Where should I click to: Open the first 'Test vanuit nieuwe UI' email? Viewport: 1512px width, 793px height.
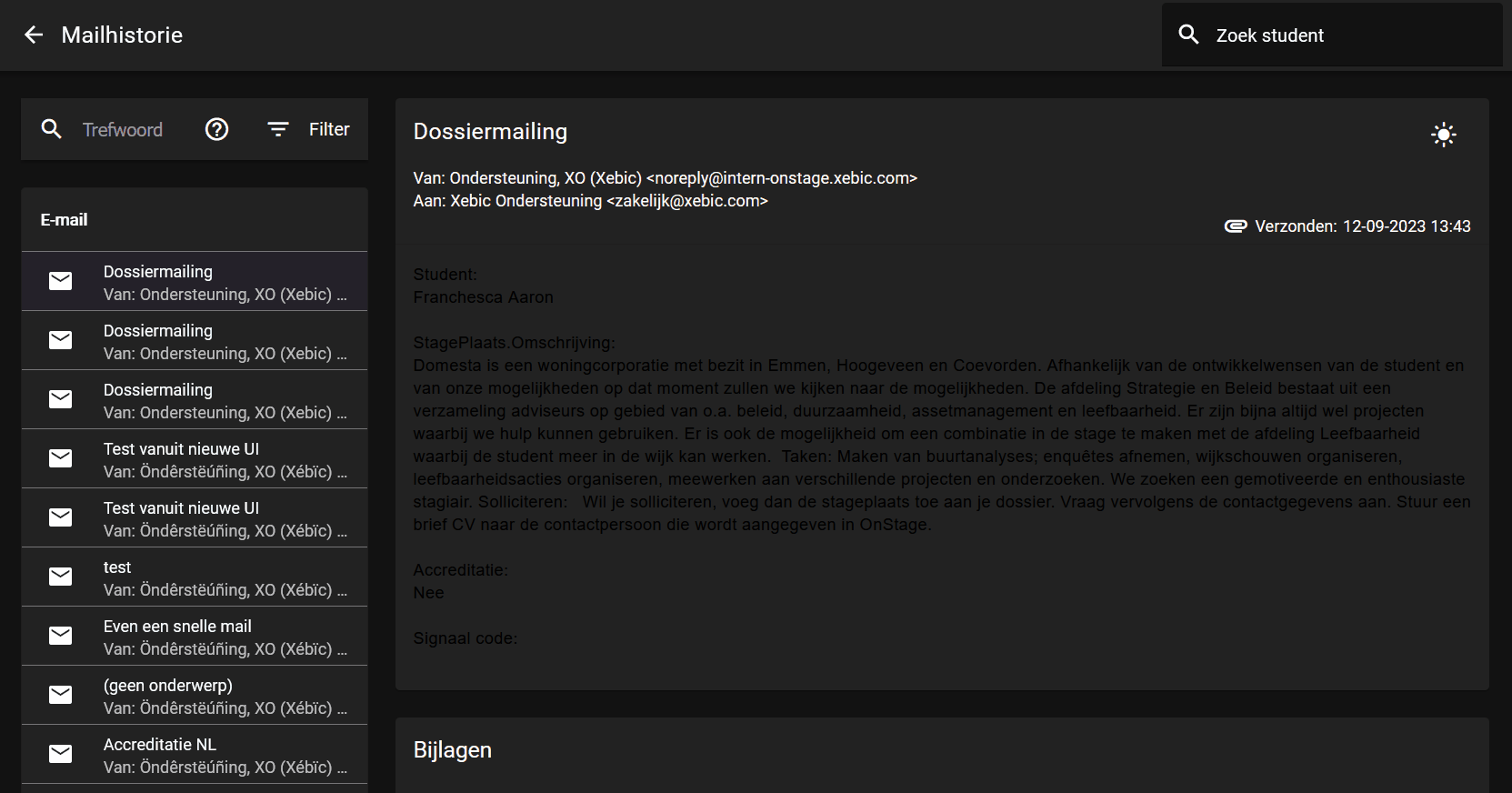pyautogui.click(x=195, y=458)
